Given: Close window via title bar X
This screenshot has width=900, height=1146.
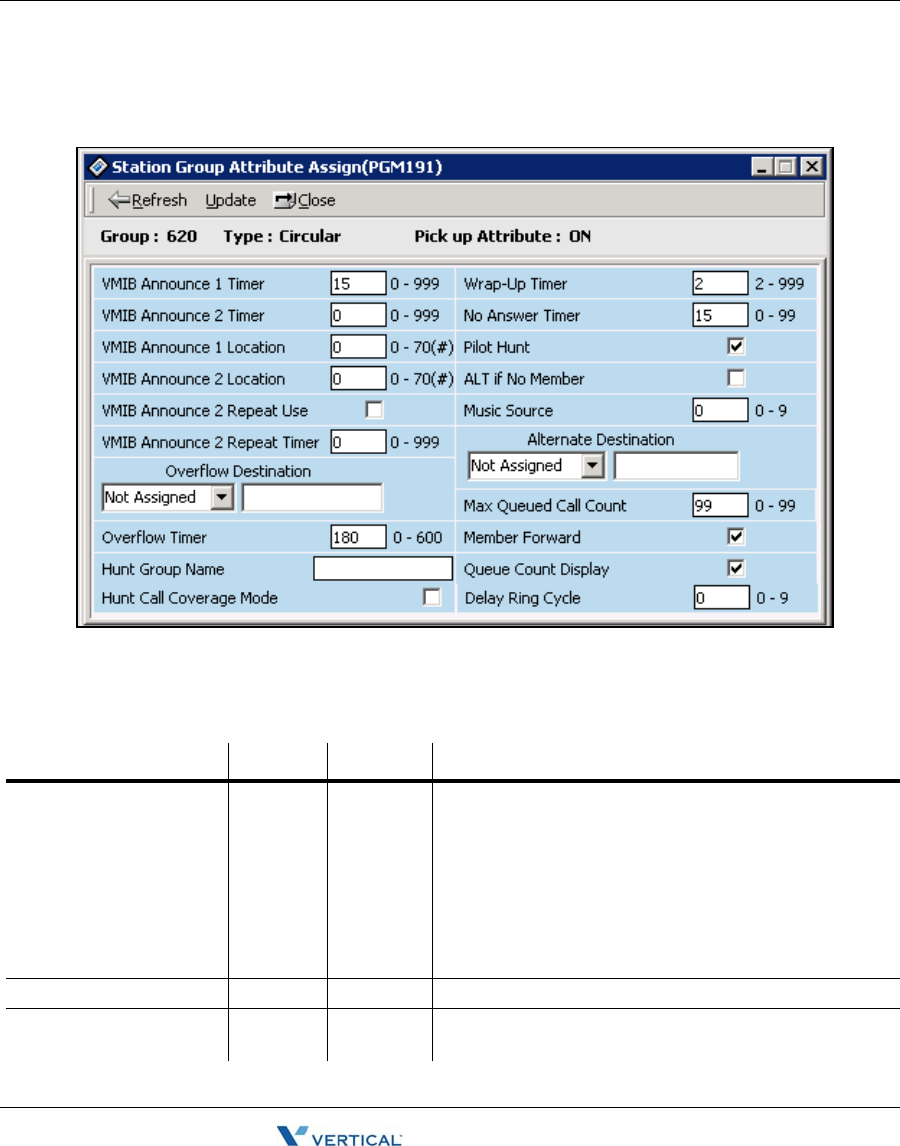Looking at the screenshot, I should point(812,167).
